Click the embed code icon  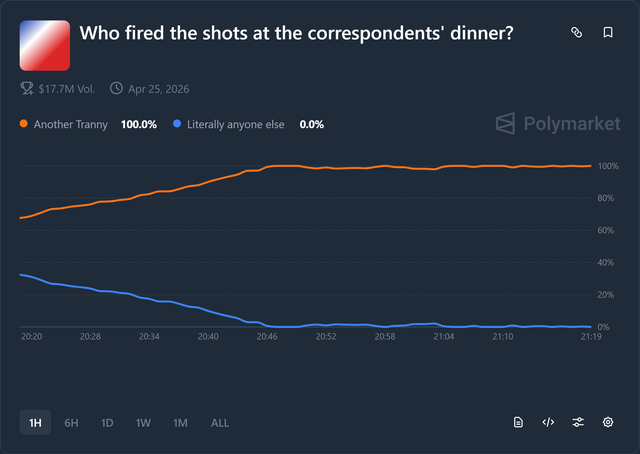coord(548,422)
